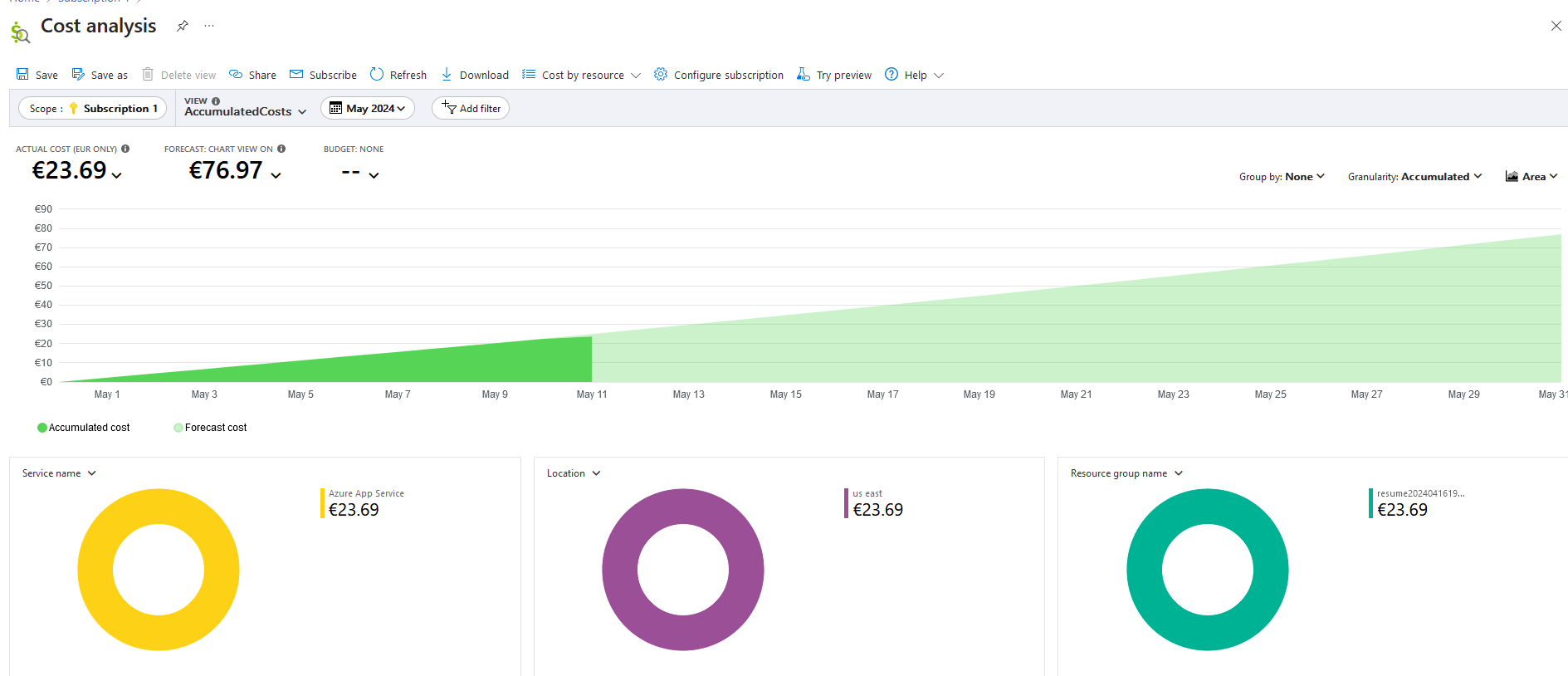Click the purple us east donut chart
The image size is (1568, 676).
point(620,570)
